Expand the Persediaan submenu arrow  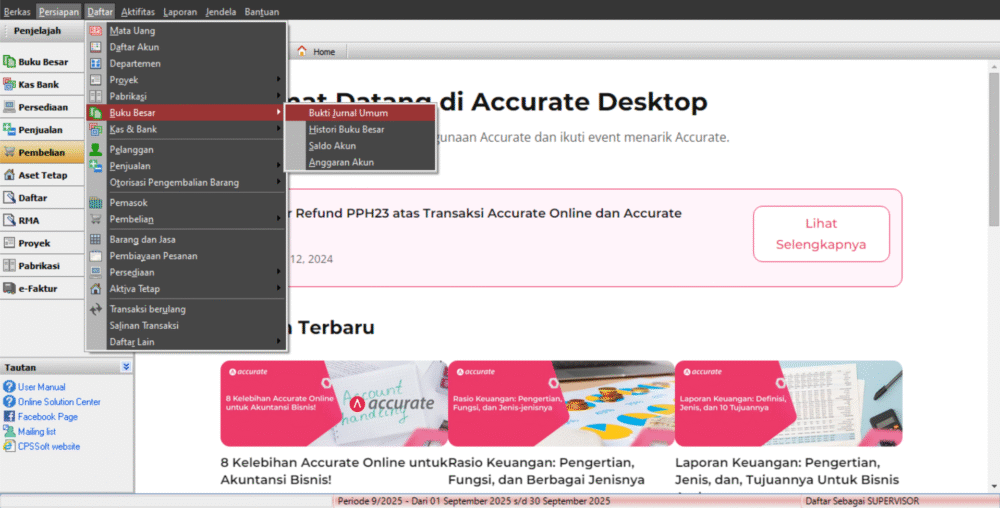tap(279, 272)
